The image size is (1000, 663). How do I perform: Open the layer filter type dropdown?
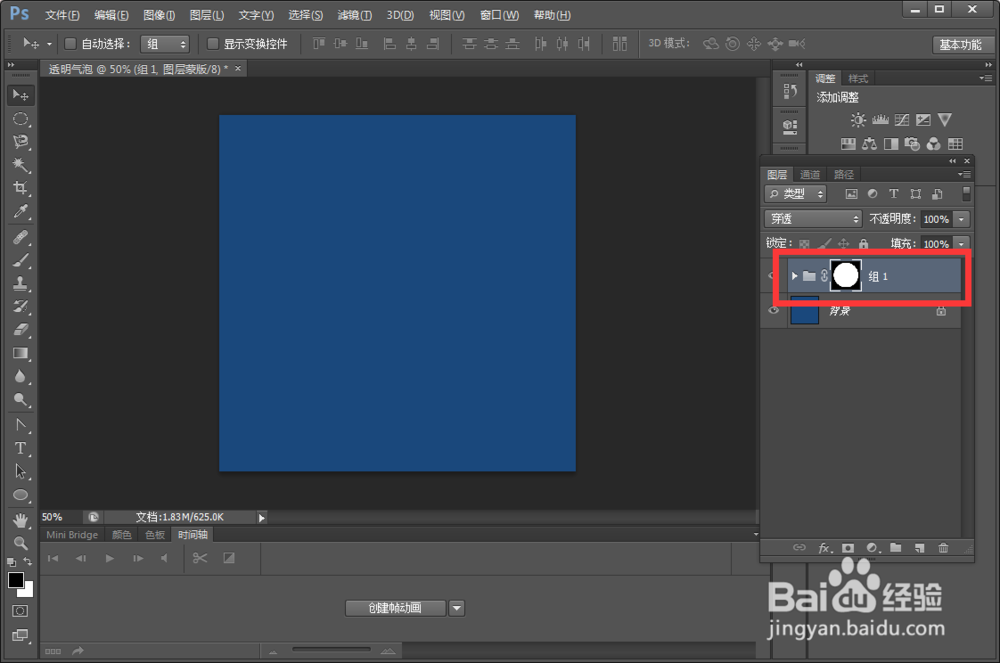click(795, 193)
